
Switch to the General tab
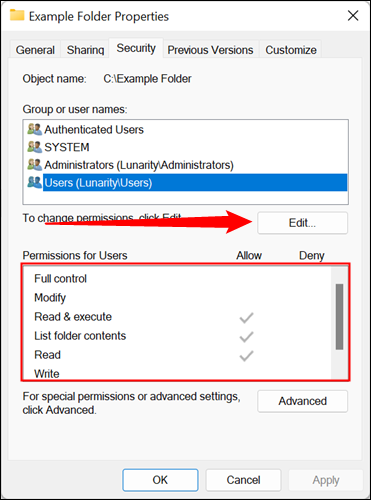[x=35, y=50]
